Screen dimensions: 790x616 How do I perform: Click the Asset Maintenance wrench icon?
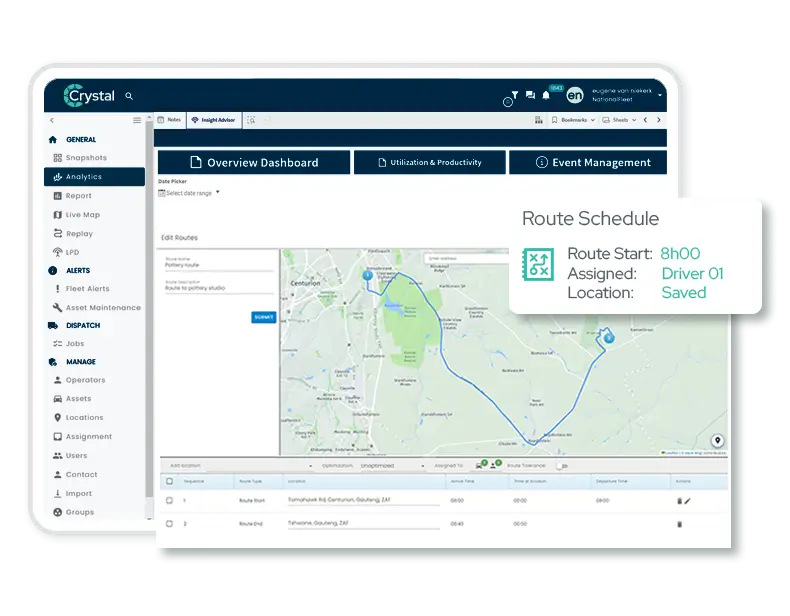[57, 307]
